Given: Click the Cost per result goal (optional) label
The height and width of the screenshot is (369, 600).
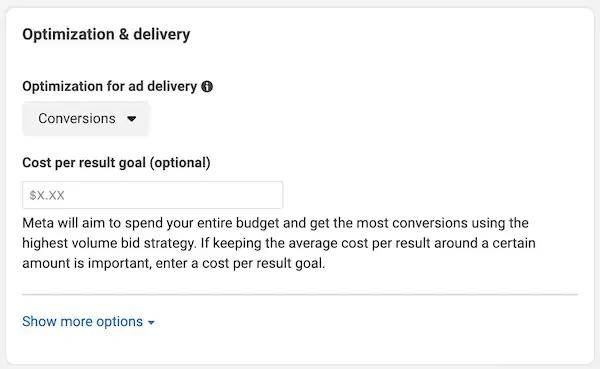Looking at the screenshot, I should 116,163.
